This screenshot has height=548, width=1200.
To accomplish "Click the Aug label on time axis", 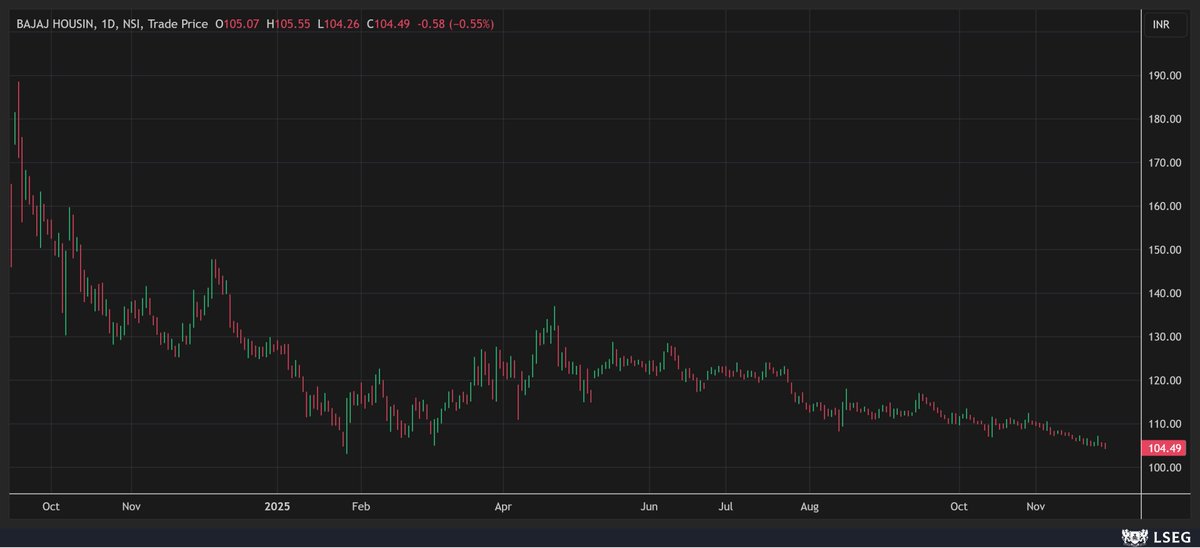I will point(810,507).
